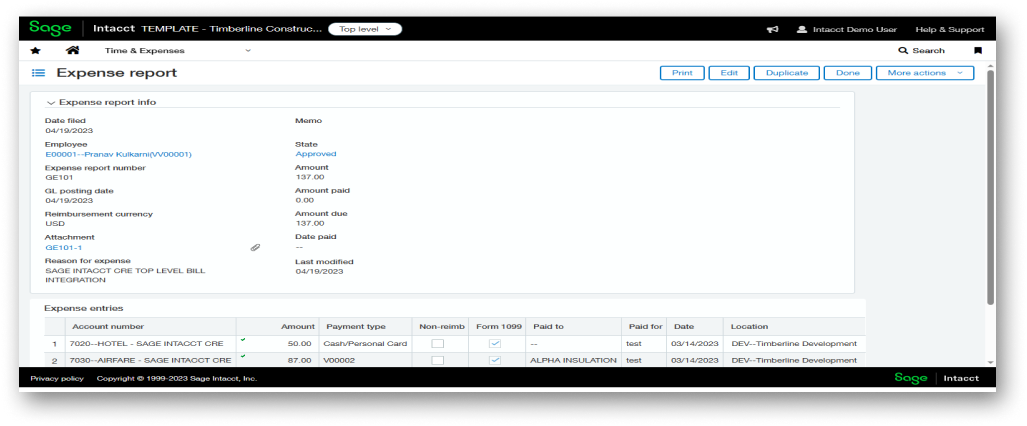Click the Payment type column header
This screenshot has width=1027, height=426.
tap(366, 326)
